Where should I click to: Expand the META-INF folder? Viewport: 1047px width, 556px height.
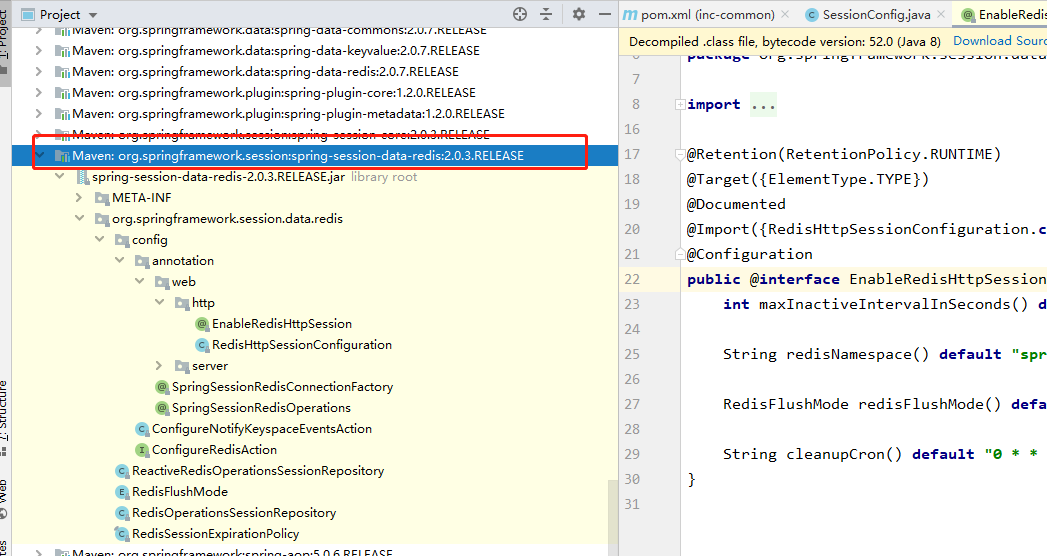pyautogui.click(x=79, y=198)
